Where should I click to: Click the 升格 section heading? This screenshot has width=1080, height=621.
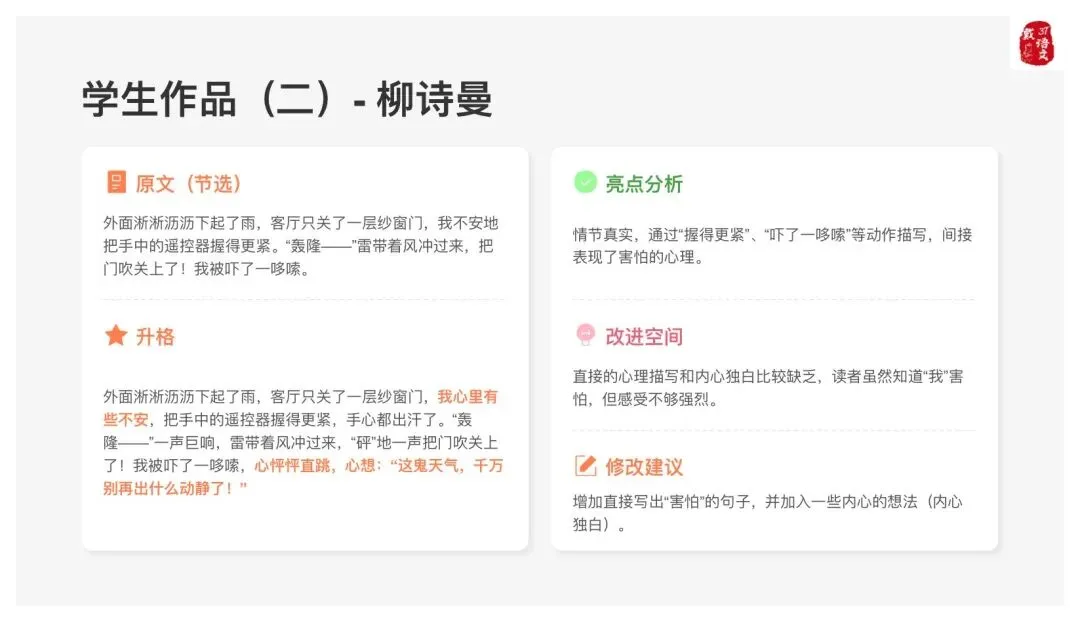pos(155,337)
